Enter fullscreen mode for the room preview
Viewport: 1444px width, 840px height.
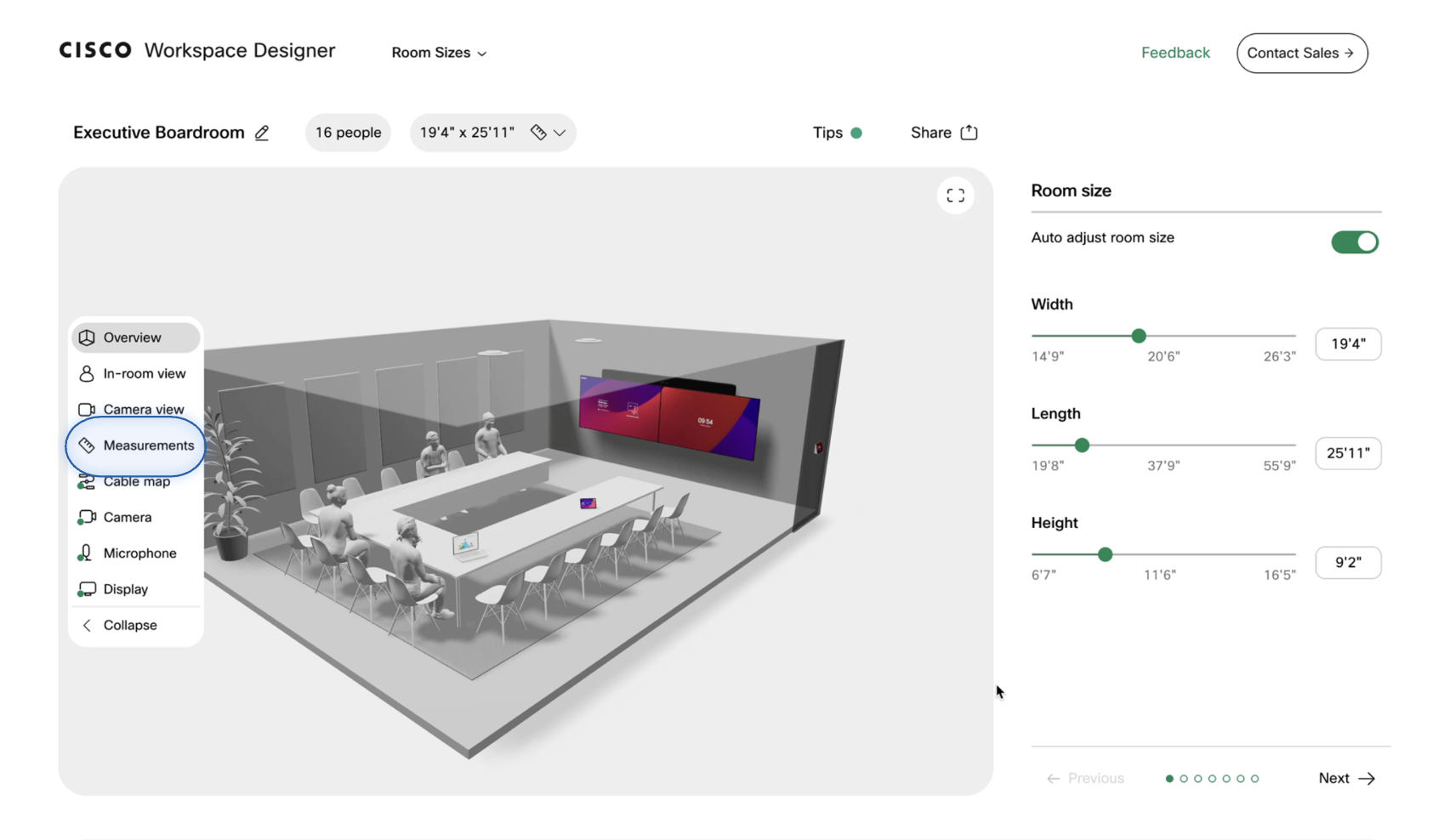click(x=955, y=195)
